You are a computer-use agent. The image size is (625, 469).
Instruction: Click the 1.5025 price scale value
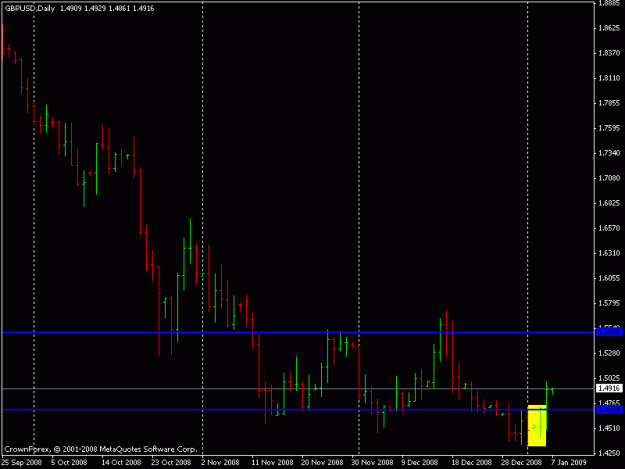[x=609, y=378]
